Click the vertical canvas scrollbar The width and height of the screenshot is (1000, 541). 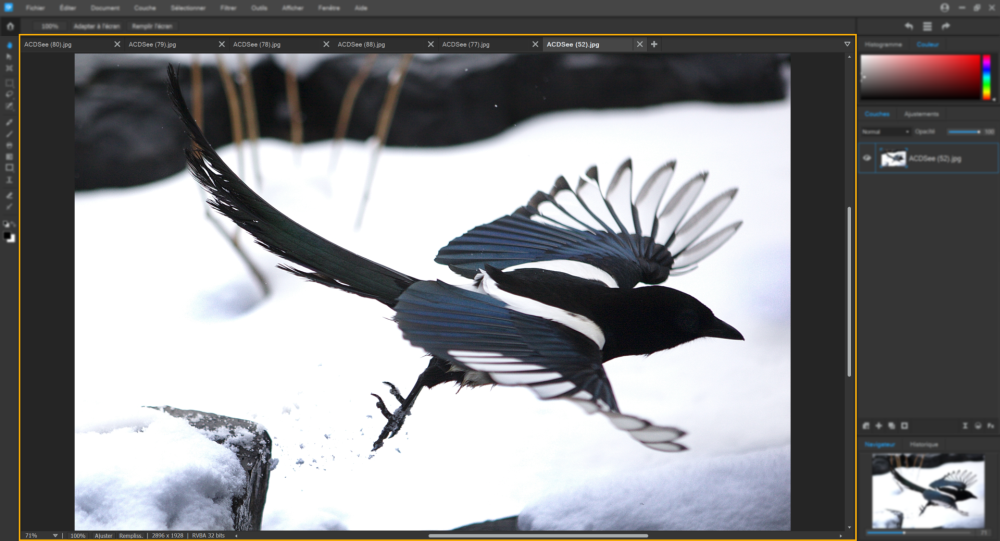click(849, 292)
